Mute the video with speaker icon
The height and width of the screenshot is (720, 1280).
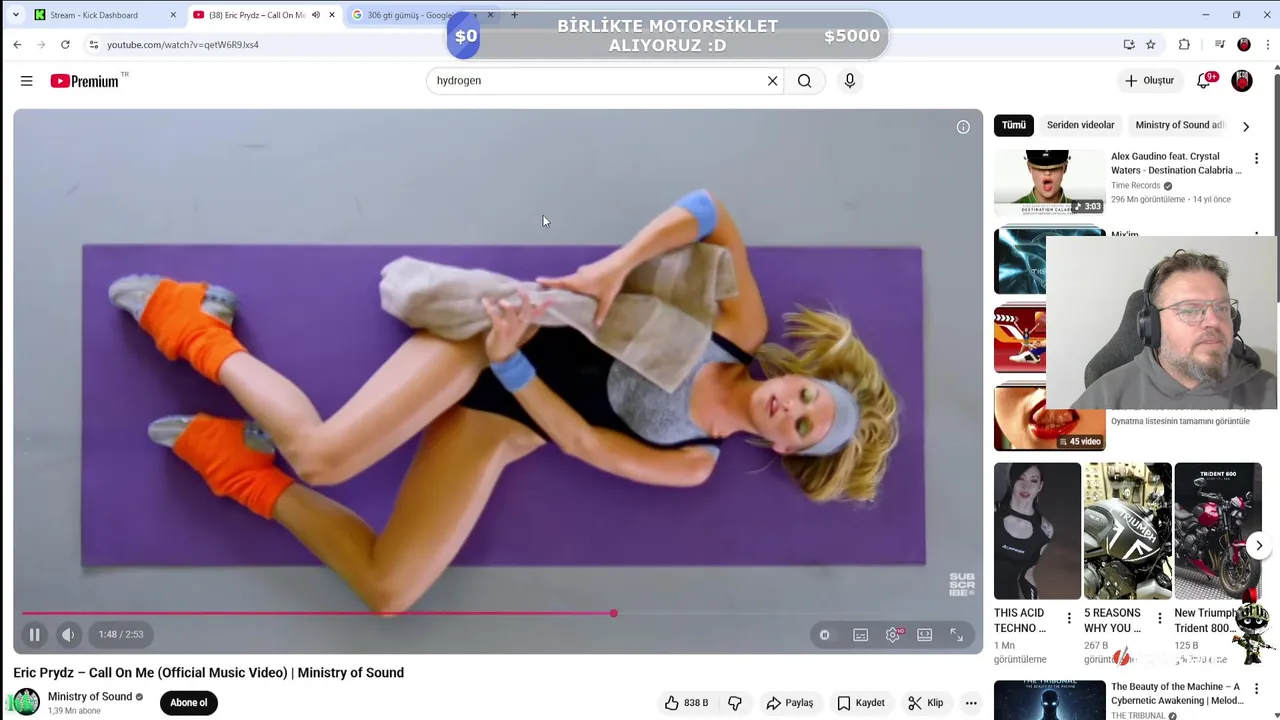68,634
